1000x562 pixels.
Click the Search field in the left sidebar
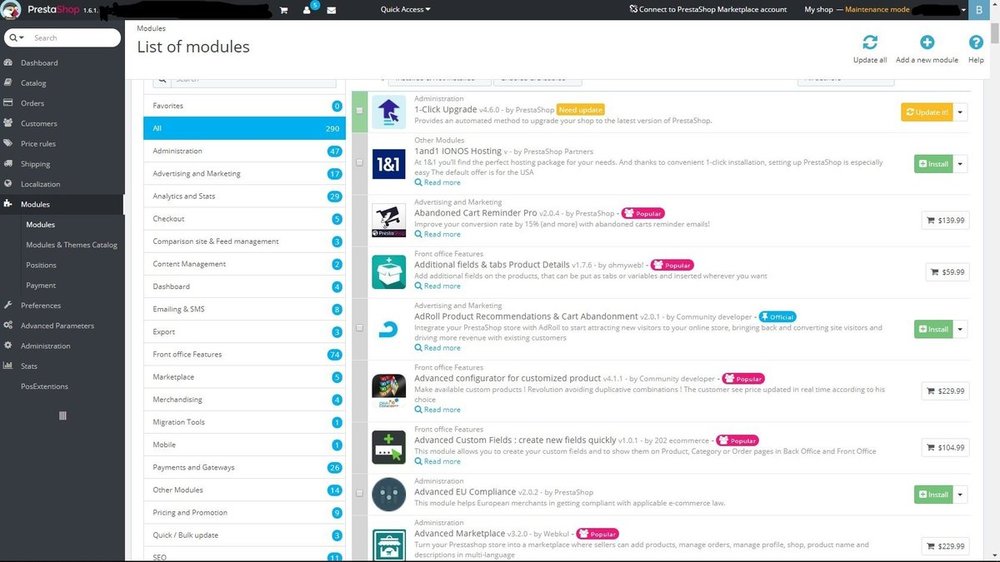70,38
